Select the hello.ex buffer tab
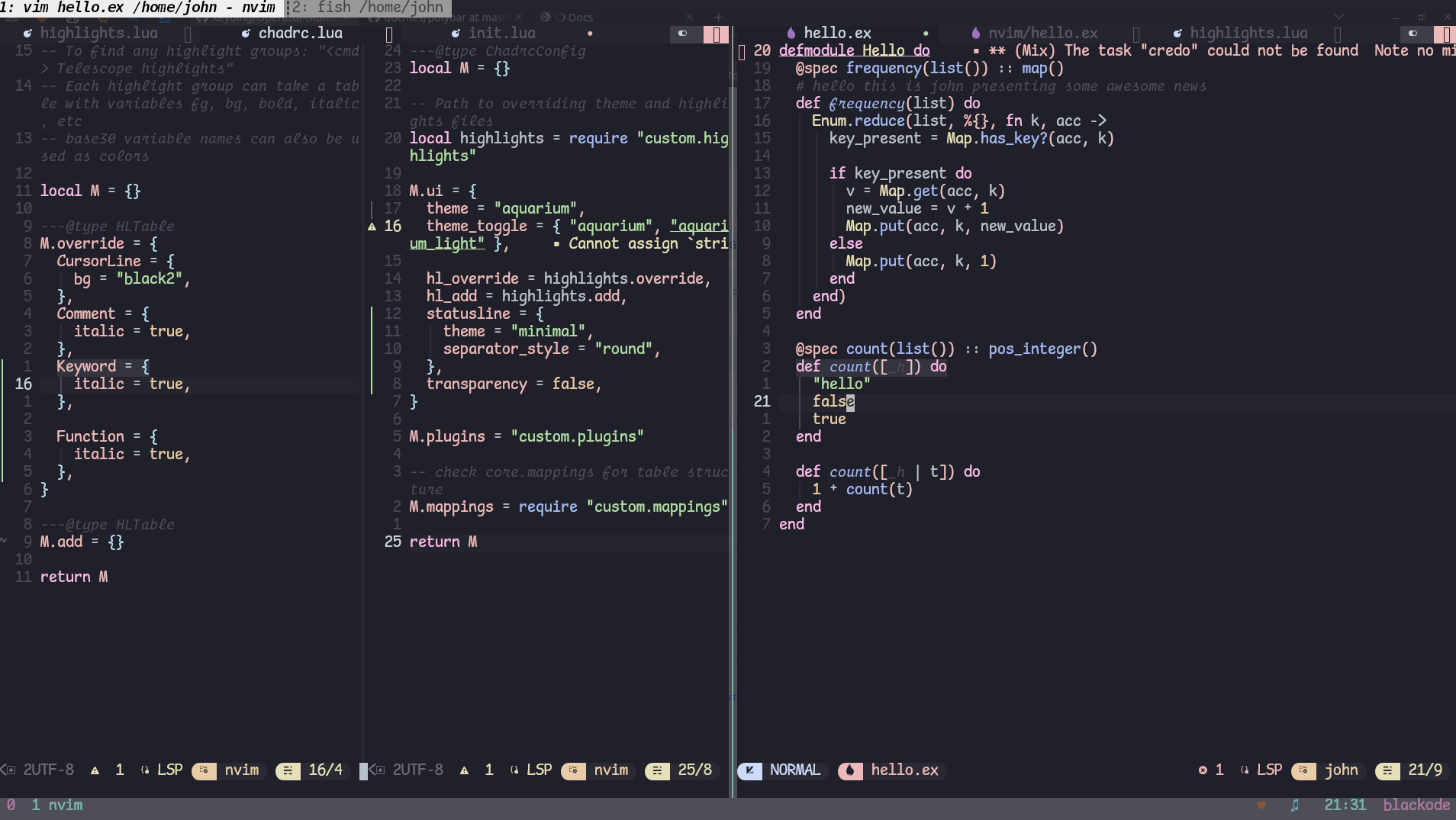The image size is (1456, 820). 837,33
